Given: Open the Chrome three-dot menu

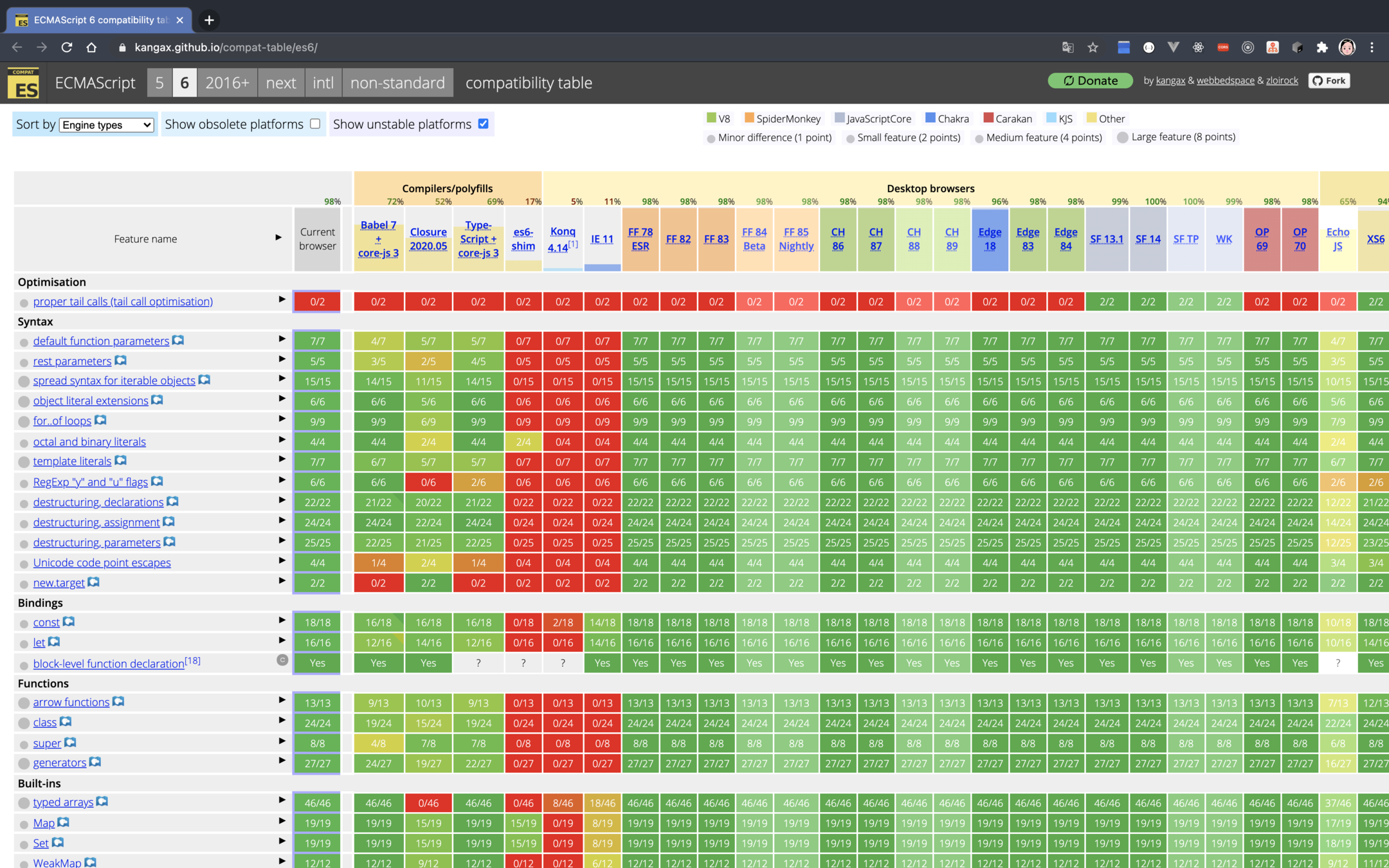Looking at the screenshot, I should click(1372, 47).
